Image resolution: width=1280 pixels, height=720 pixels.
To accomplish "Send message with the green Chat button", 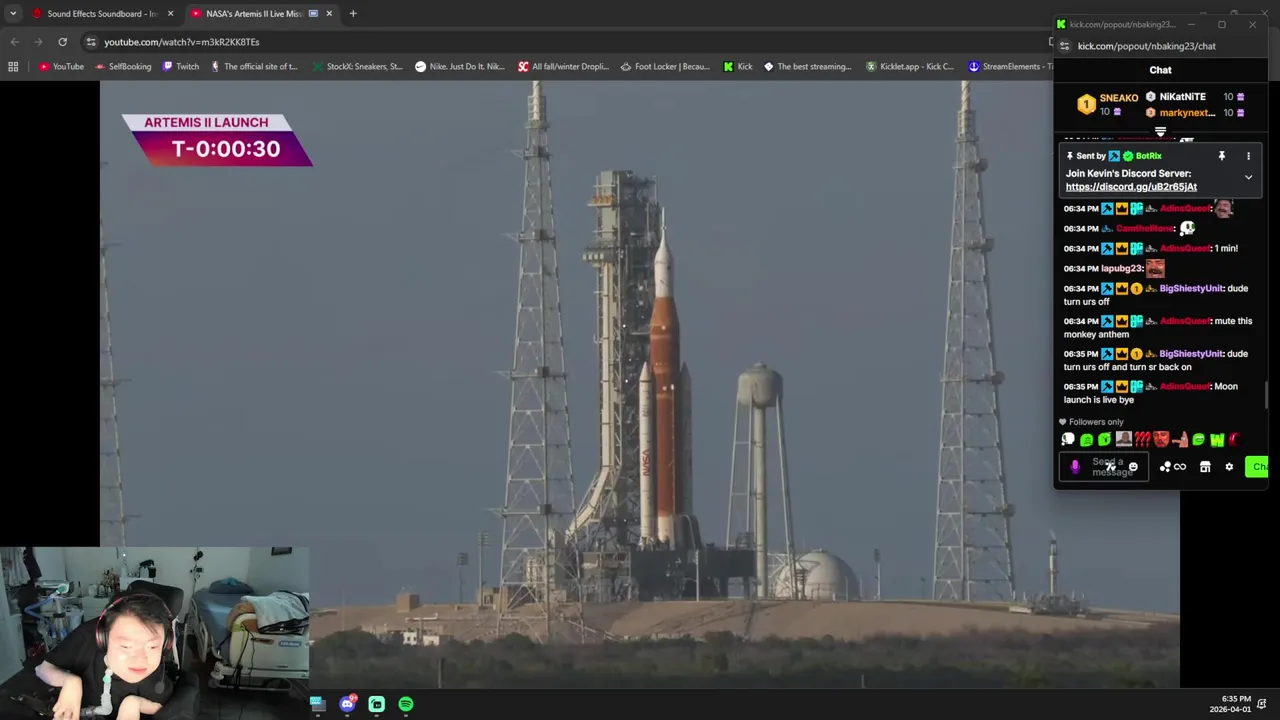I will click(1257, 467).
